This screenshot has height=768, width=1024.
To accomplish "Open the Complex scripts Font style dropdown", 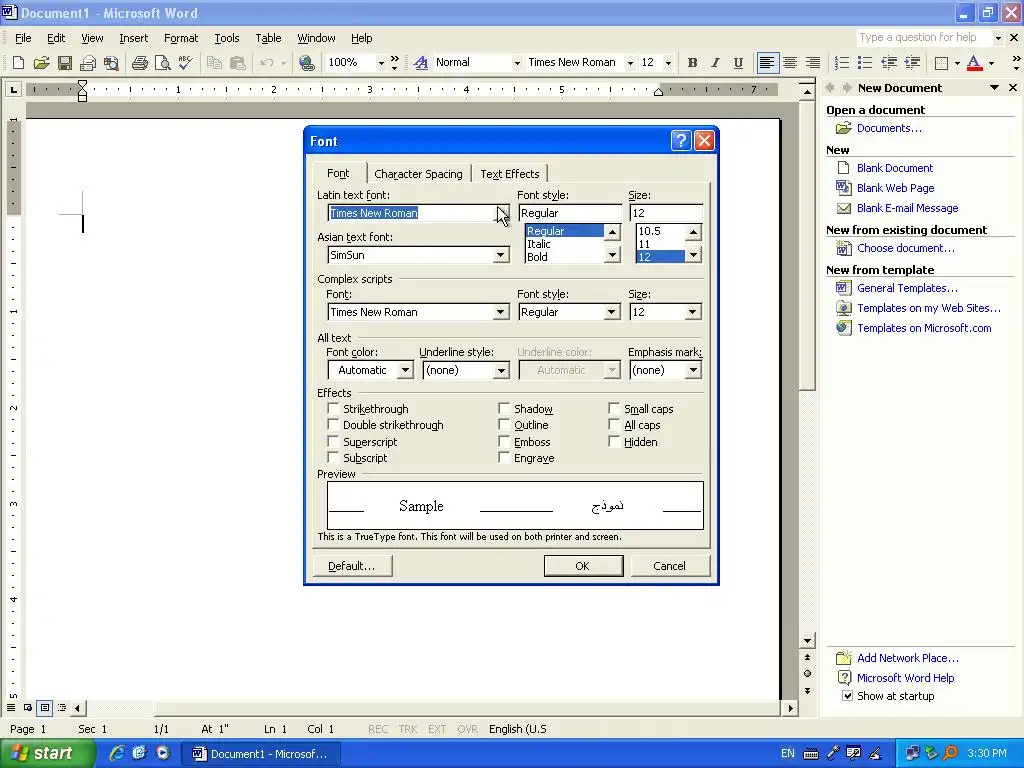I will point(612,312).
